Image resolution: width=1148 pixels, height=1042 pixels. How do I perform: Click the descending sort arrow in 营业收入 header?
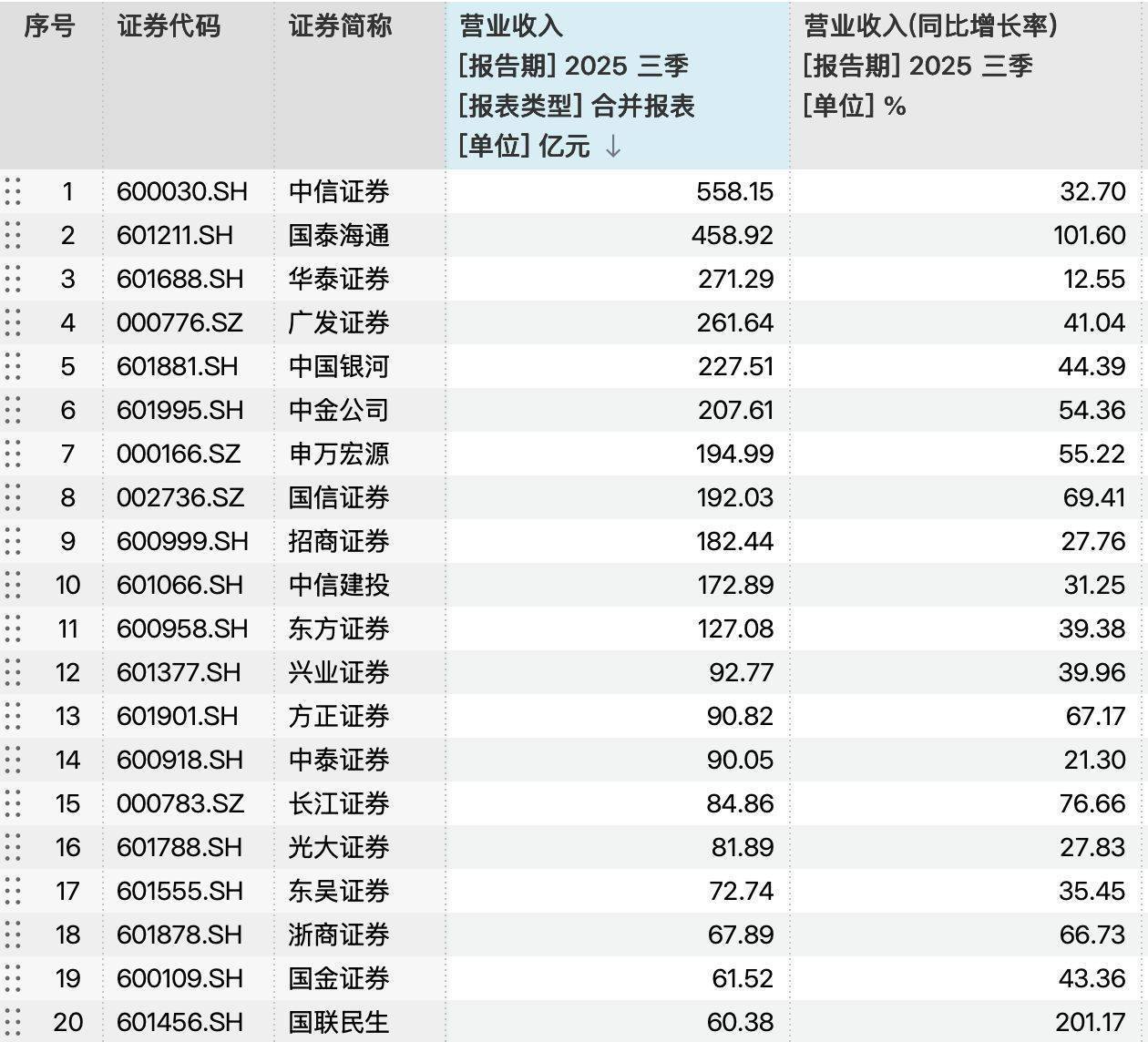pos(612,146)
